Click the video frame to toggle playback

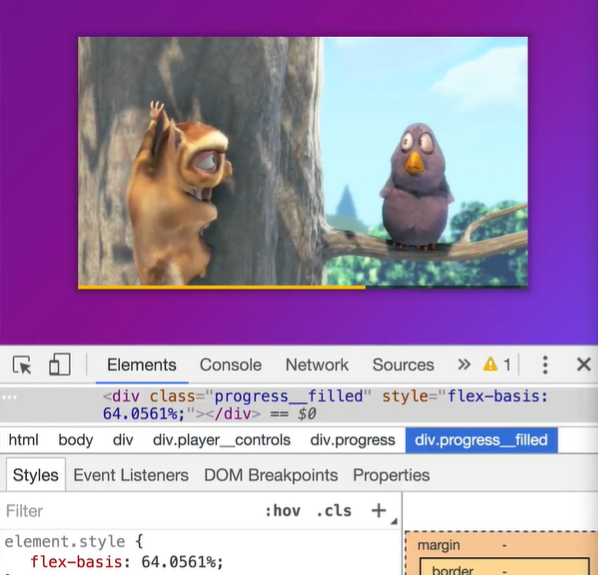coord(303,161)
